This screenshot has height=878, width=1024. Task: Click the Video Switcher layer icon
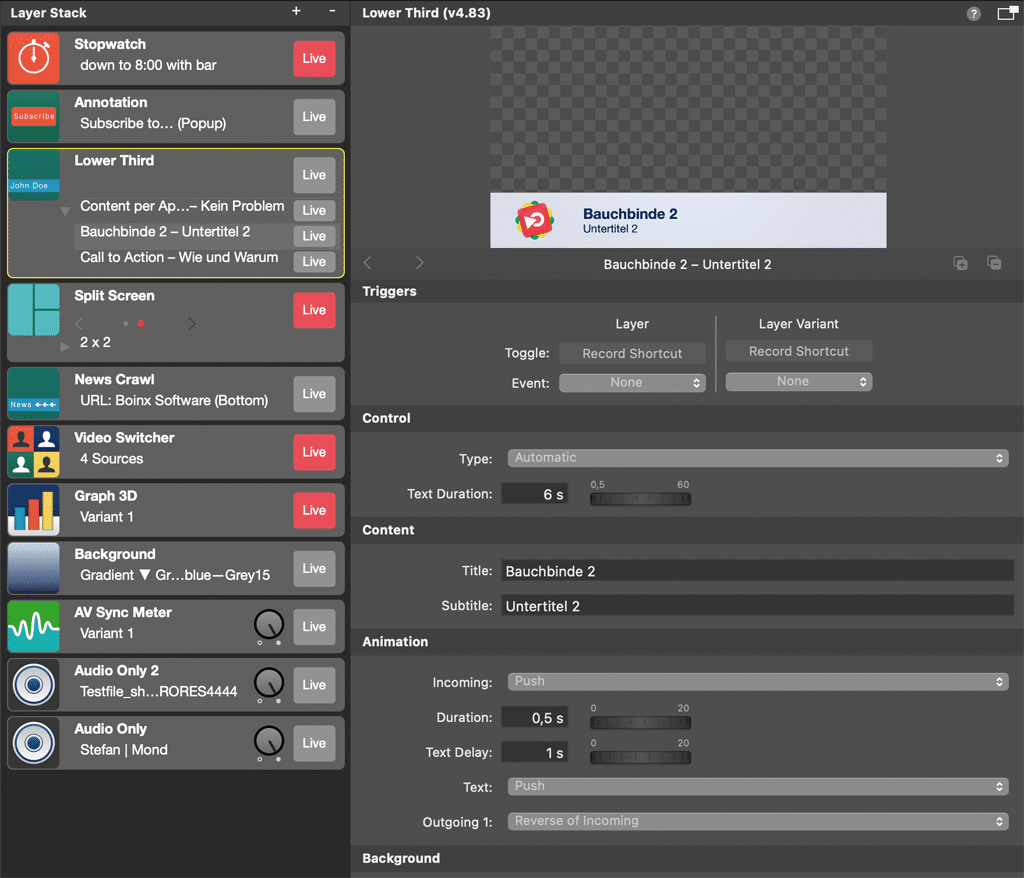tap(34, 452)
